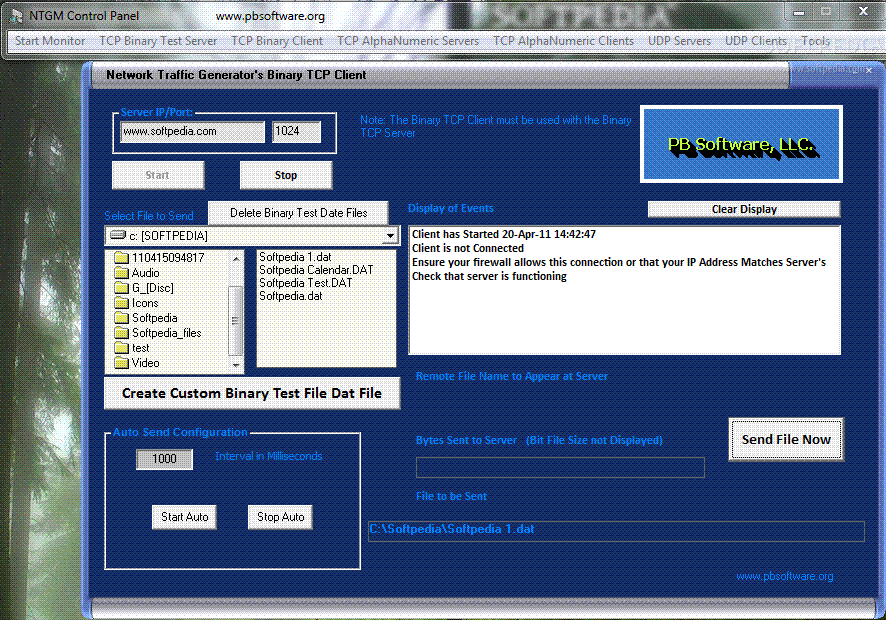Open the TCP Binary Client menu

click(277, 41)
